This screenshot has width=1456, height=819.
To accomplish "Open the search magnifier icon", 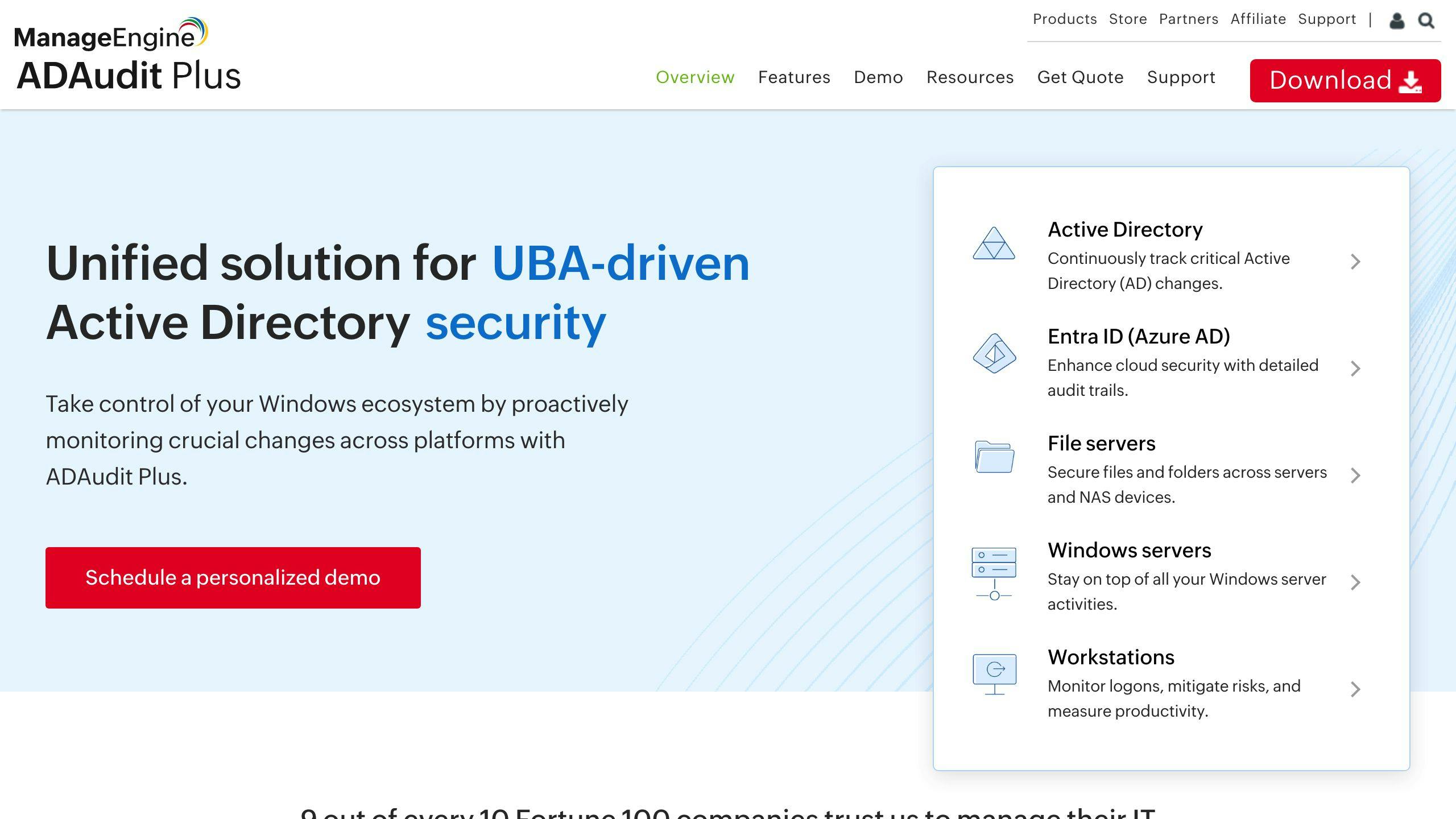I will (1426, 21).
